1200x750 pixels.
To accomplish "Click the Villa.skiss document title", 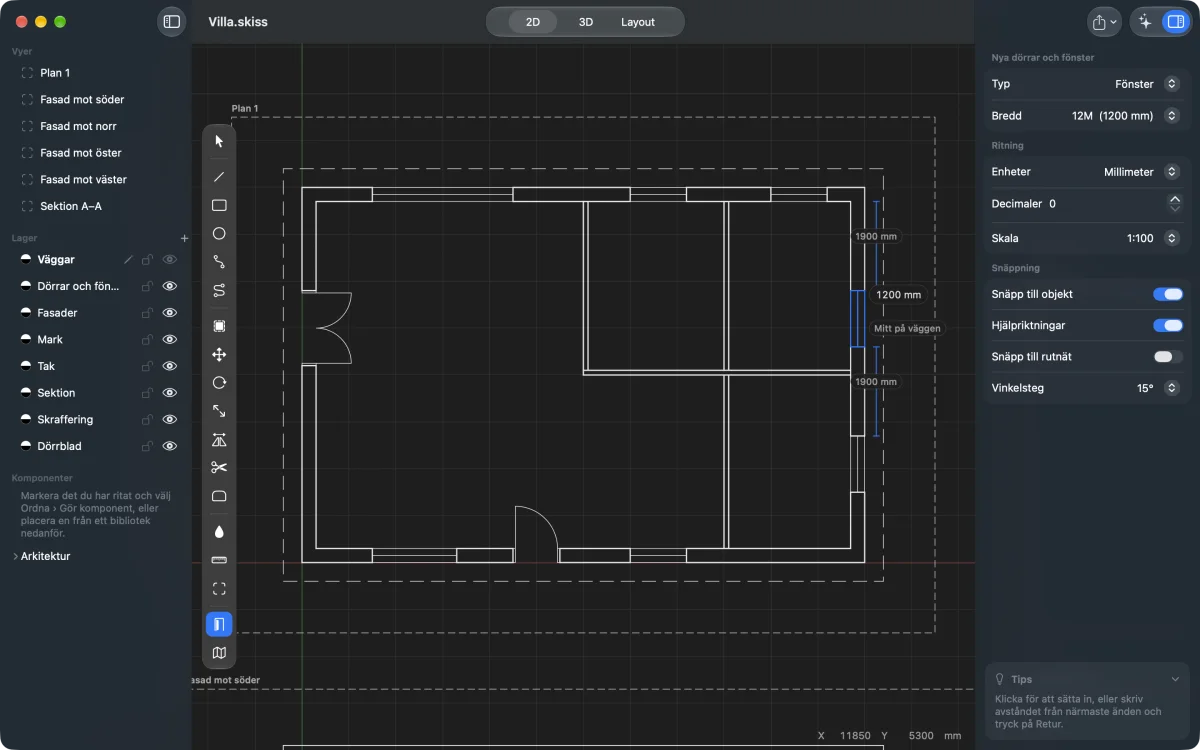I will click(x=238, y=21).
